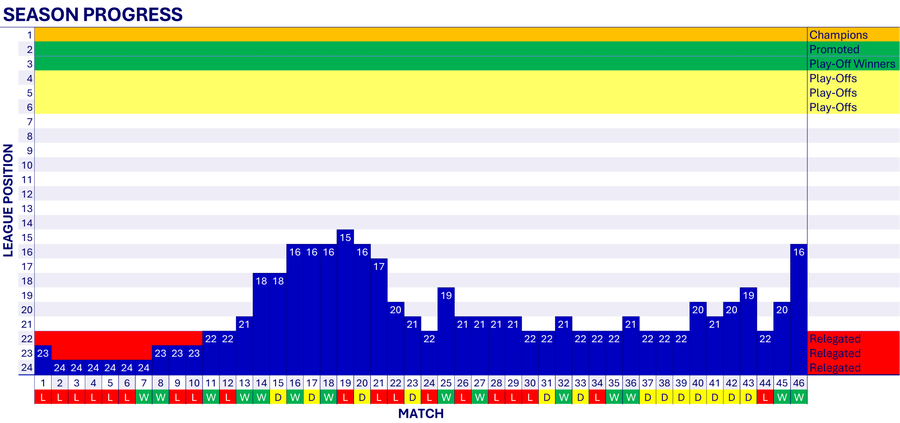Screen dimensions: 900x423
Task: Click the SEASON PROGRESS title
Action: pos(93,13)
